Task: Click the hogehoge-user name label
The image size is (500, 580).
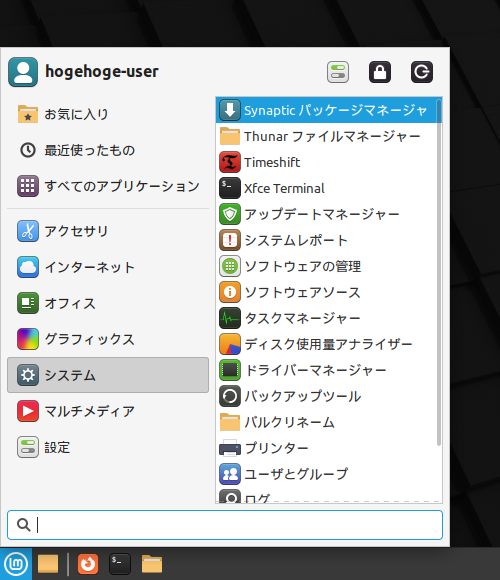Action: (x=102, y=71)
